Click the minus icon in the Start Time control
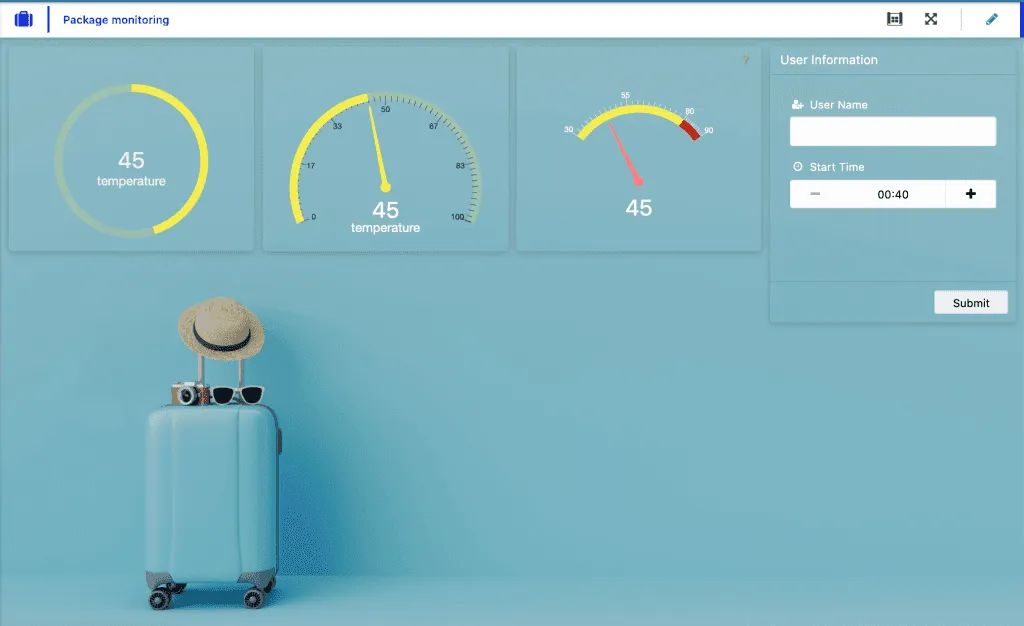 [x=817, y=193]
